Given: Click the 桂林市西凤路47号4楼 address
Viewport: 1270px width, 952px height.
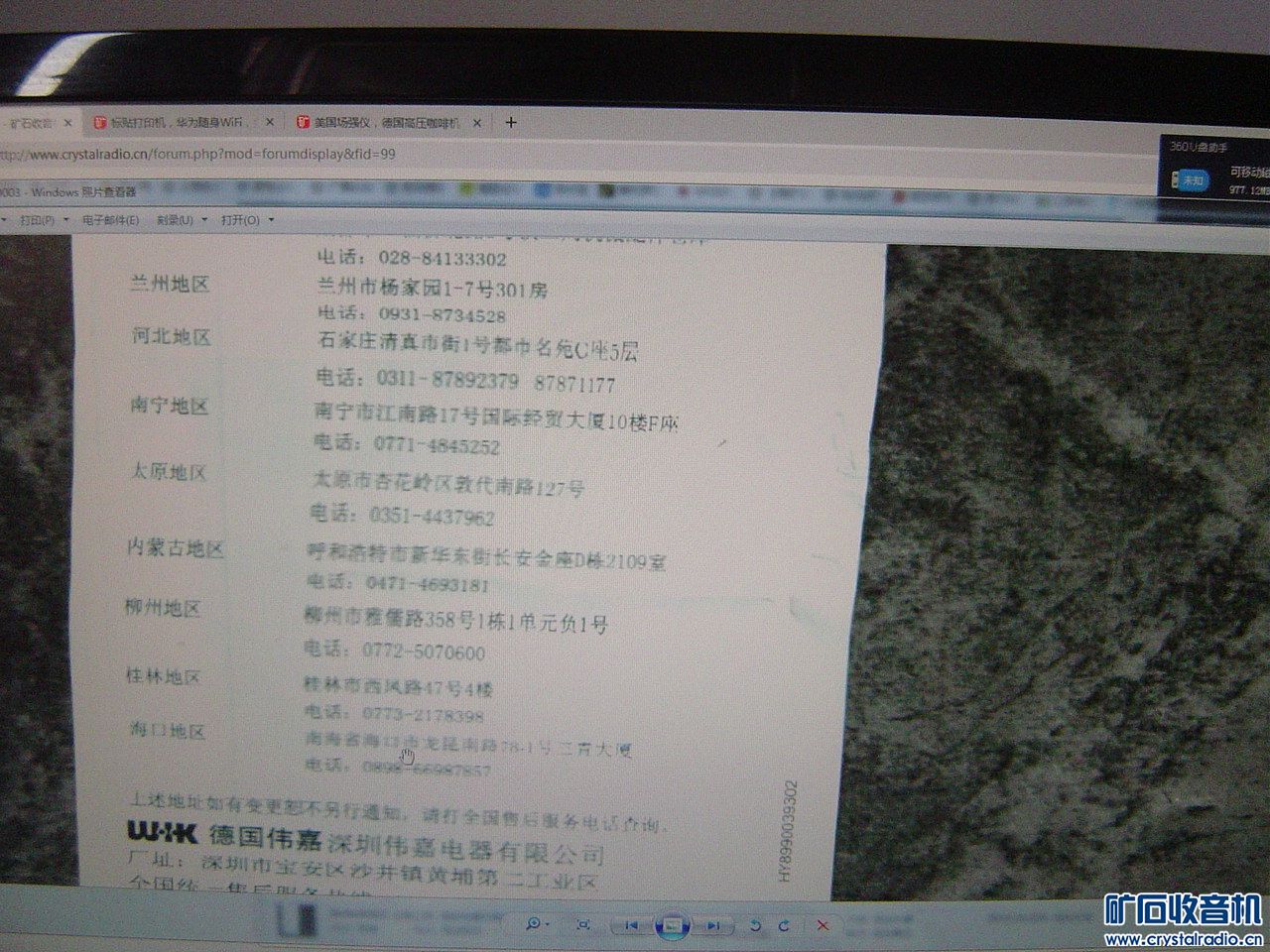Looking at the screenshot, I should (x=398, y=687).
